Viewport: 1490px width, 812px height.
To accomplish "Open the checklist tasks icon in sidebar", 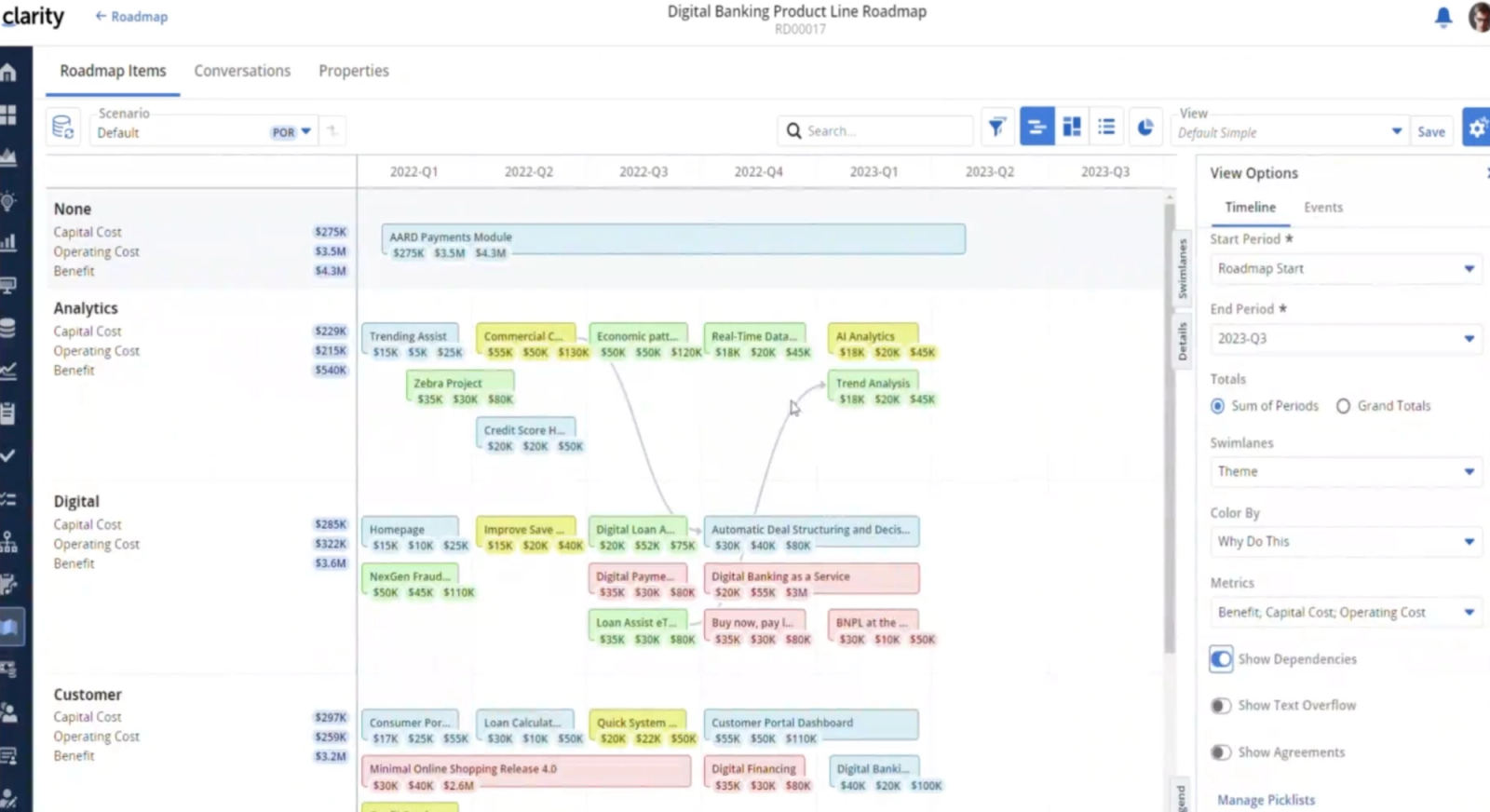I will 9,498.
